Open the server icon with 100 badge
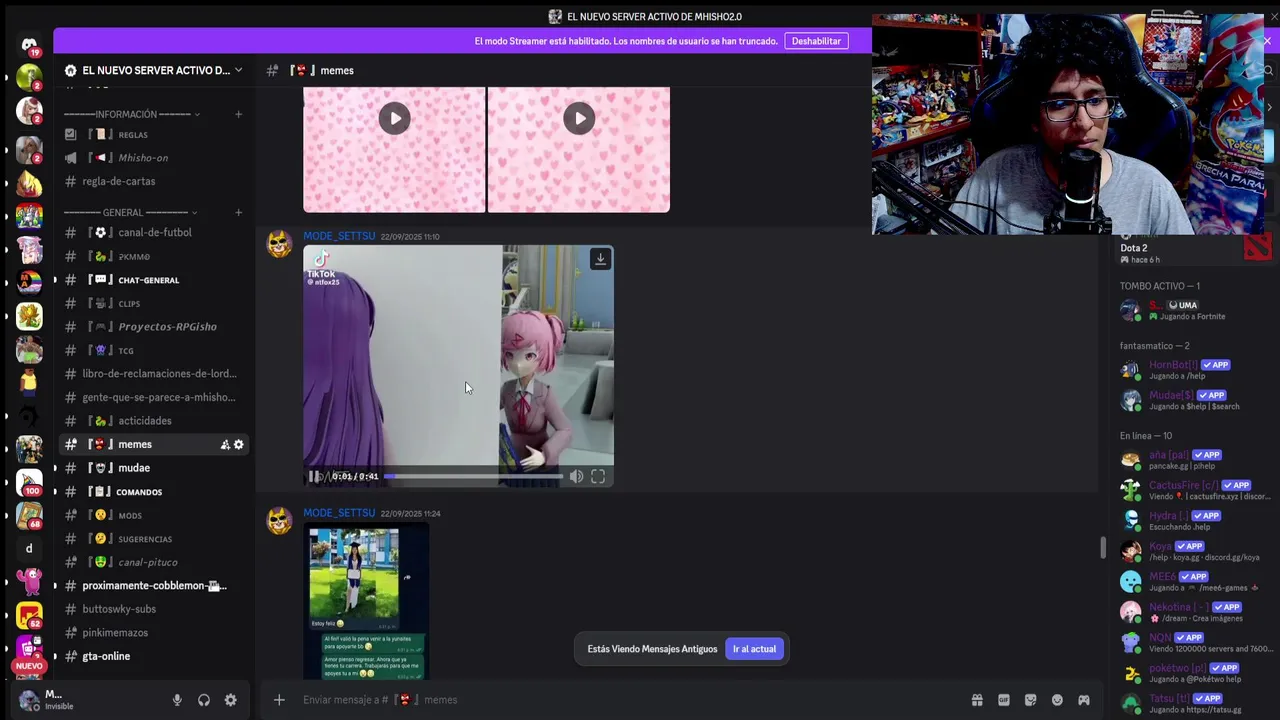1280x720 pixels. click(x=29, y=482)
